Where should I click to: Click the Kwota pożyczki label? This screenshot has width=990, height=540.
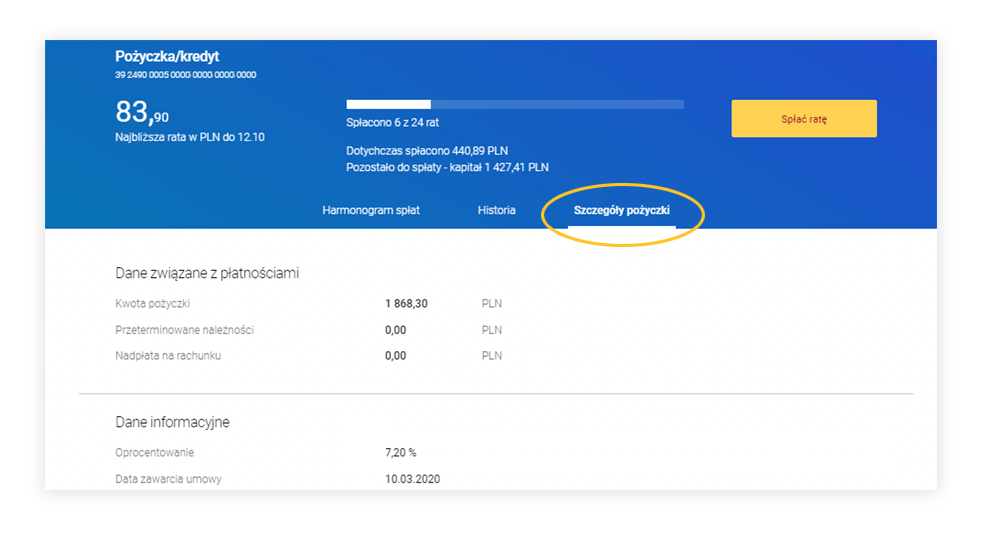[152, 303]
